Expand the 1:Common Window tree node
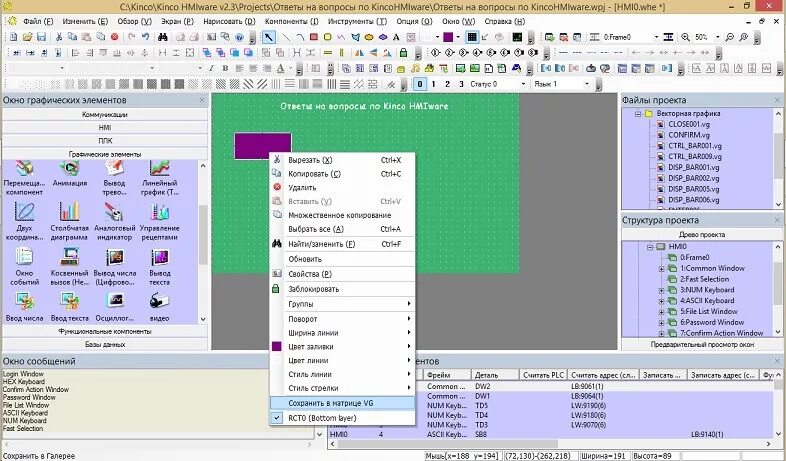Viewport: 786px width, 461px height. point(662,269)
